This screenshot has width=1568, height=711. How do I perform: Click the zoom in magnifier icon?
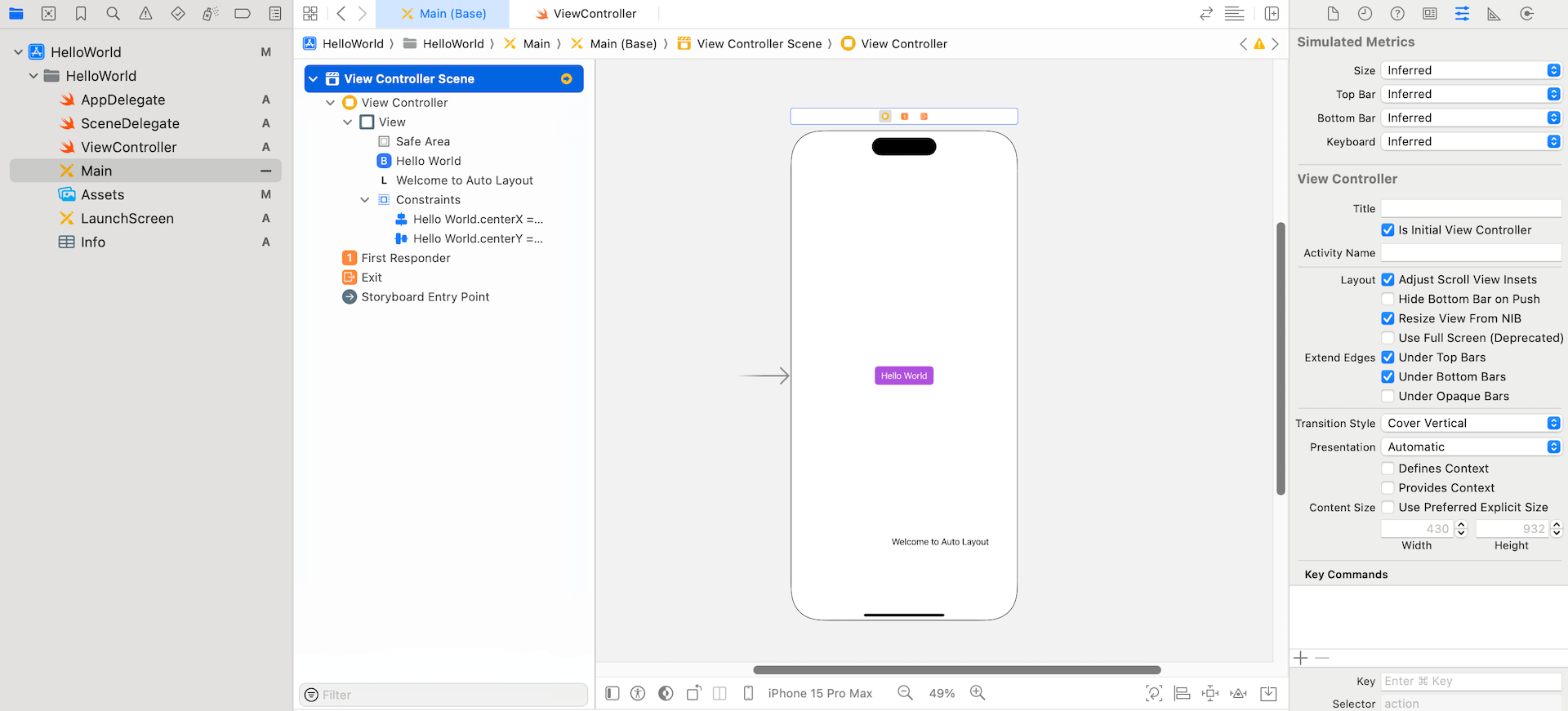click(978, 693)
